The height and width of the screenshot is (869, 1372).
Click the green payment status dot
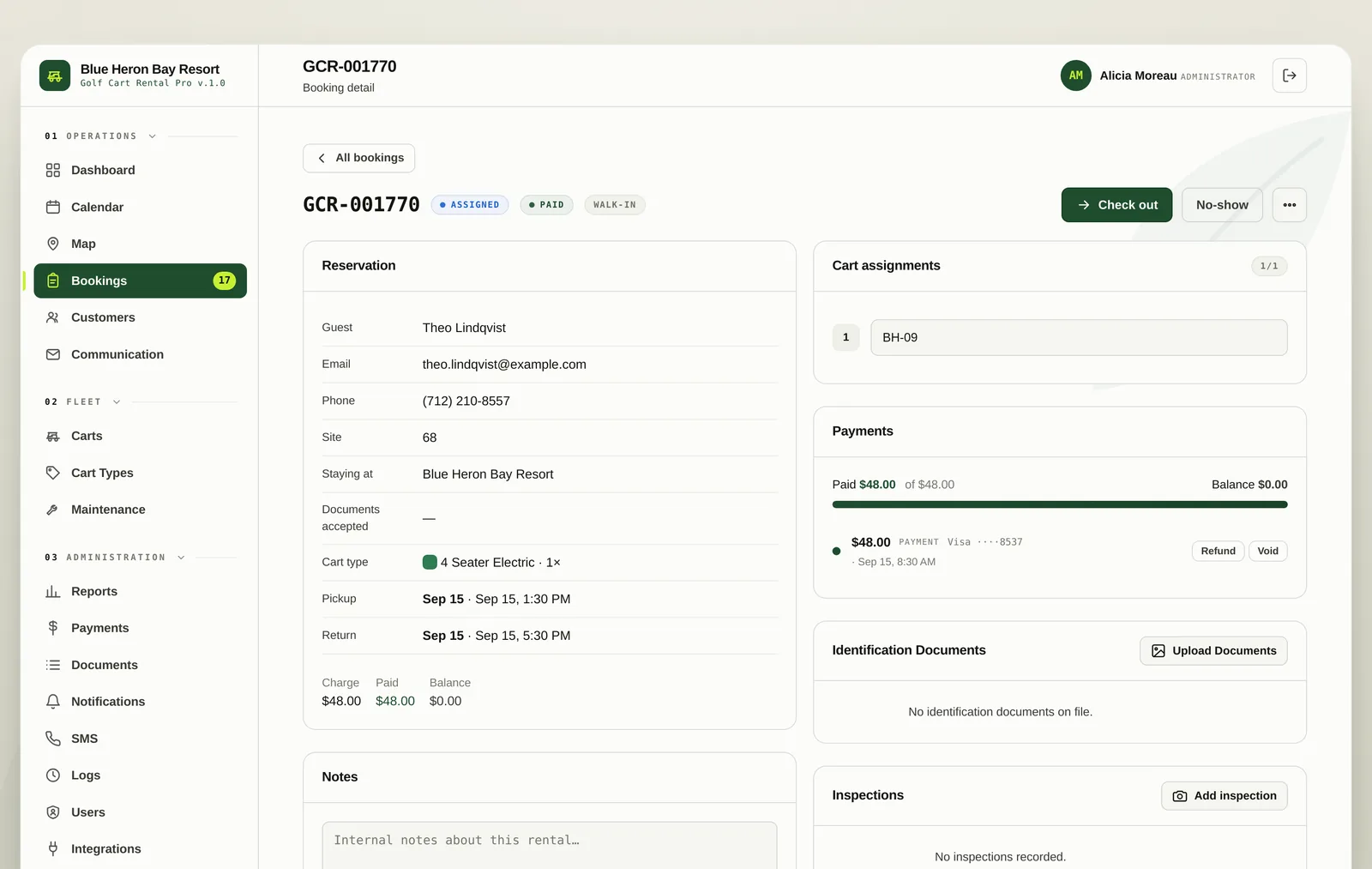pyautogui.click(x=836, y=551)
